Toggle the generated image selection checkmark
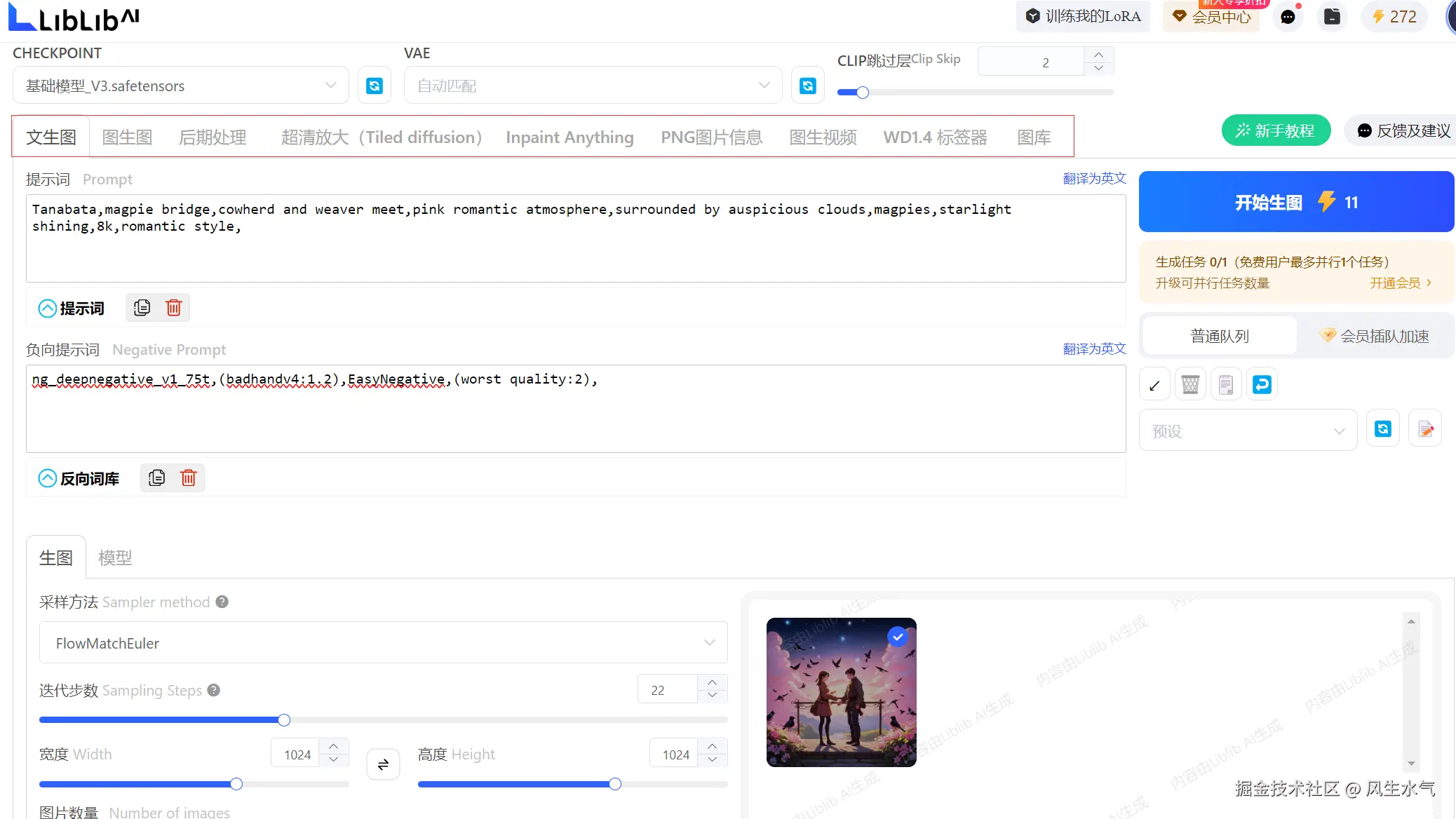Viewport: 1456px width, 819px height. [x=898, y=637]
